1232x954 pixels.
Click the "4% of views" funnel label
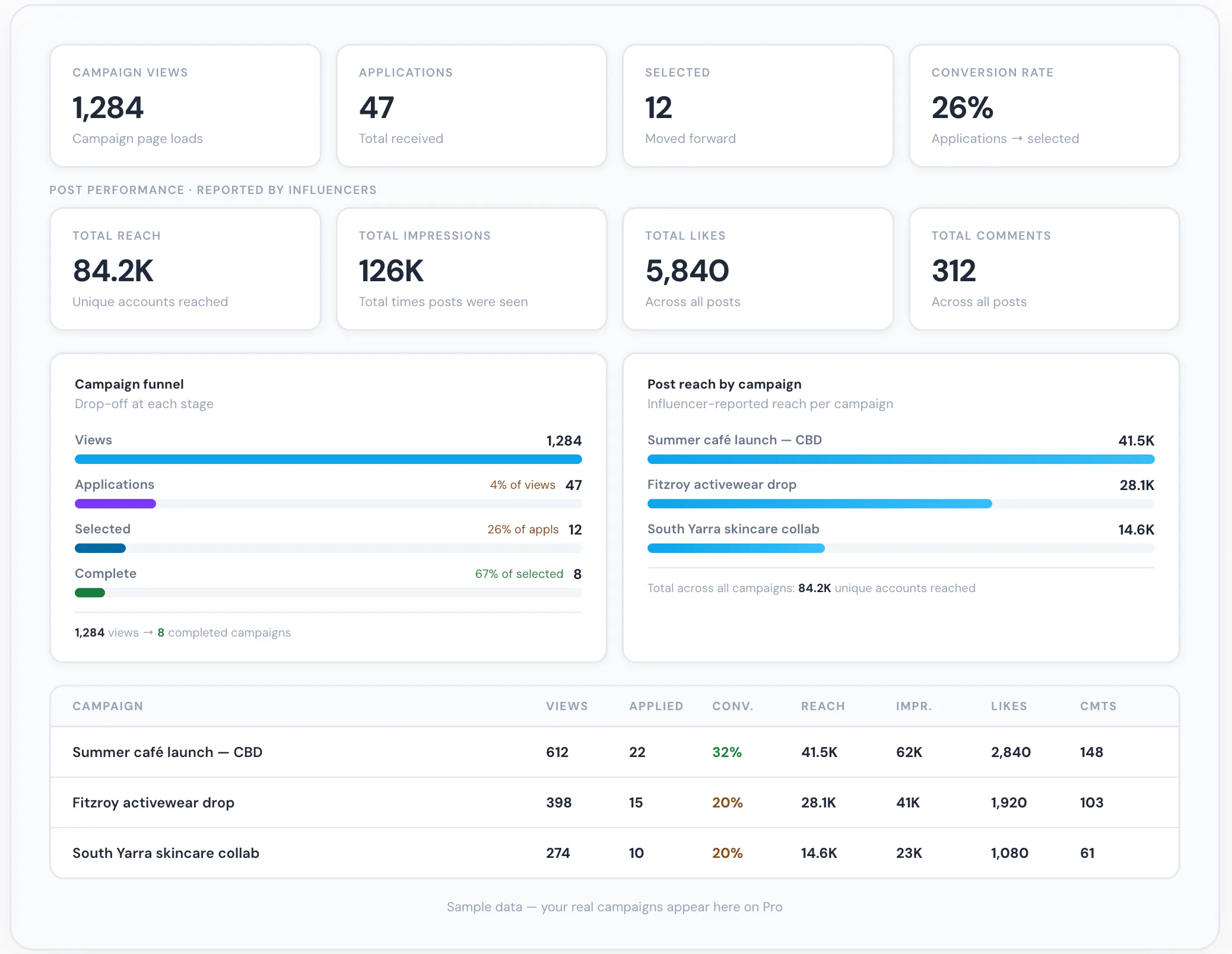pyautogui.click(x=523, y=485)
